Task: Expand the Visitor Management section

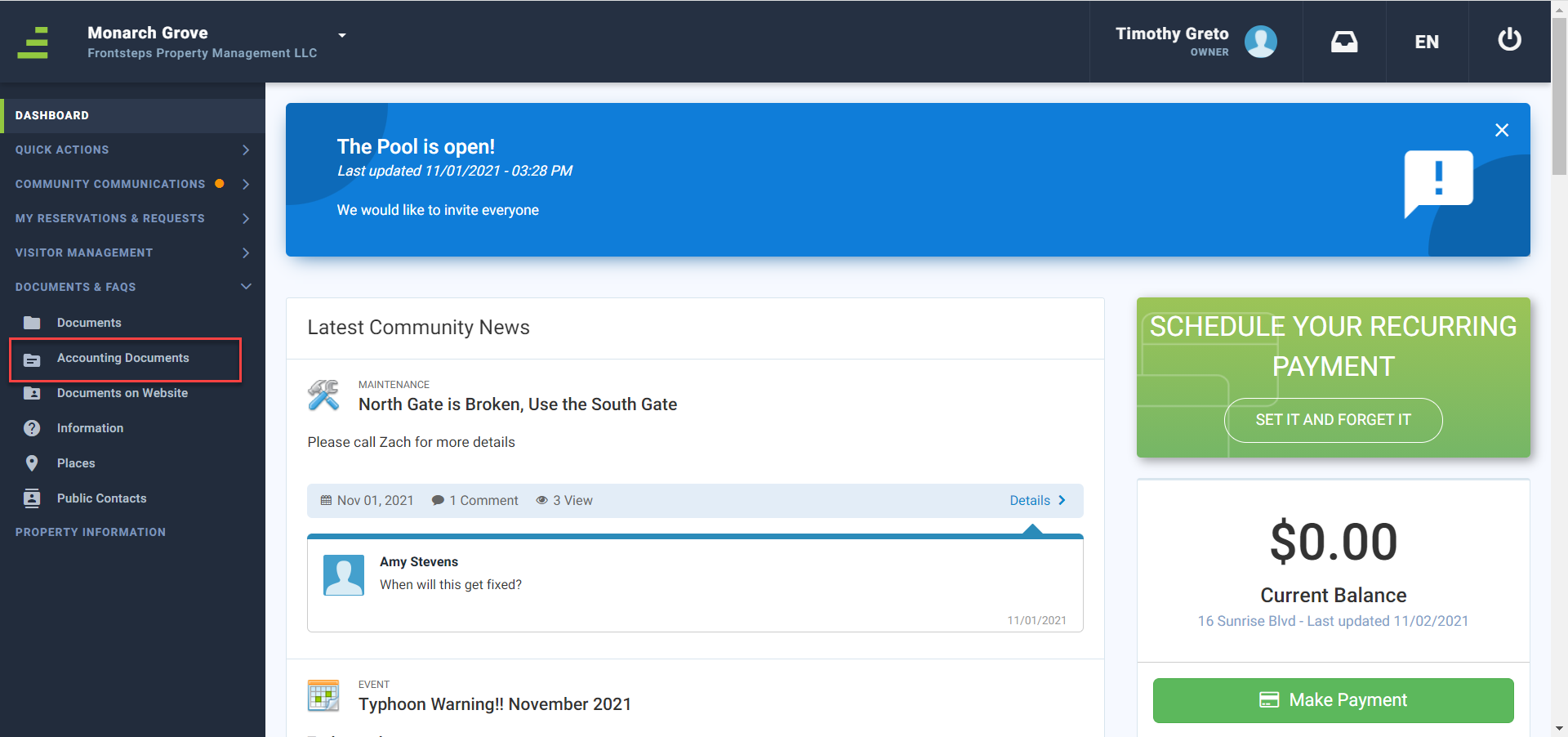Action: [x=245, y=253]
